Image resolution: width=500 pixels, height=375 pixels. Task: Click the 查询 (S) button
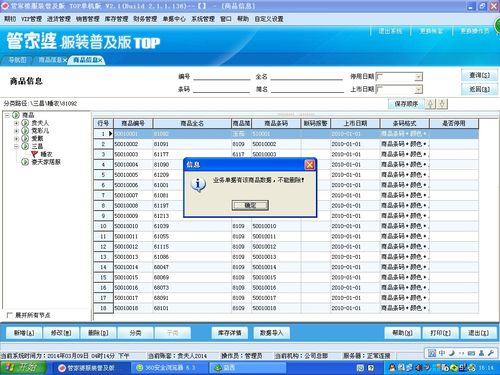pyautogui.click(x=479, y=75)
